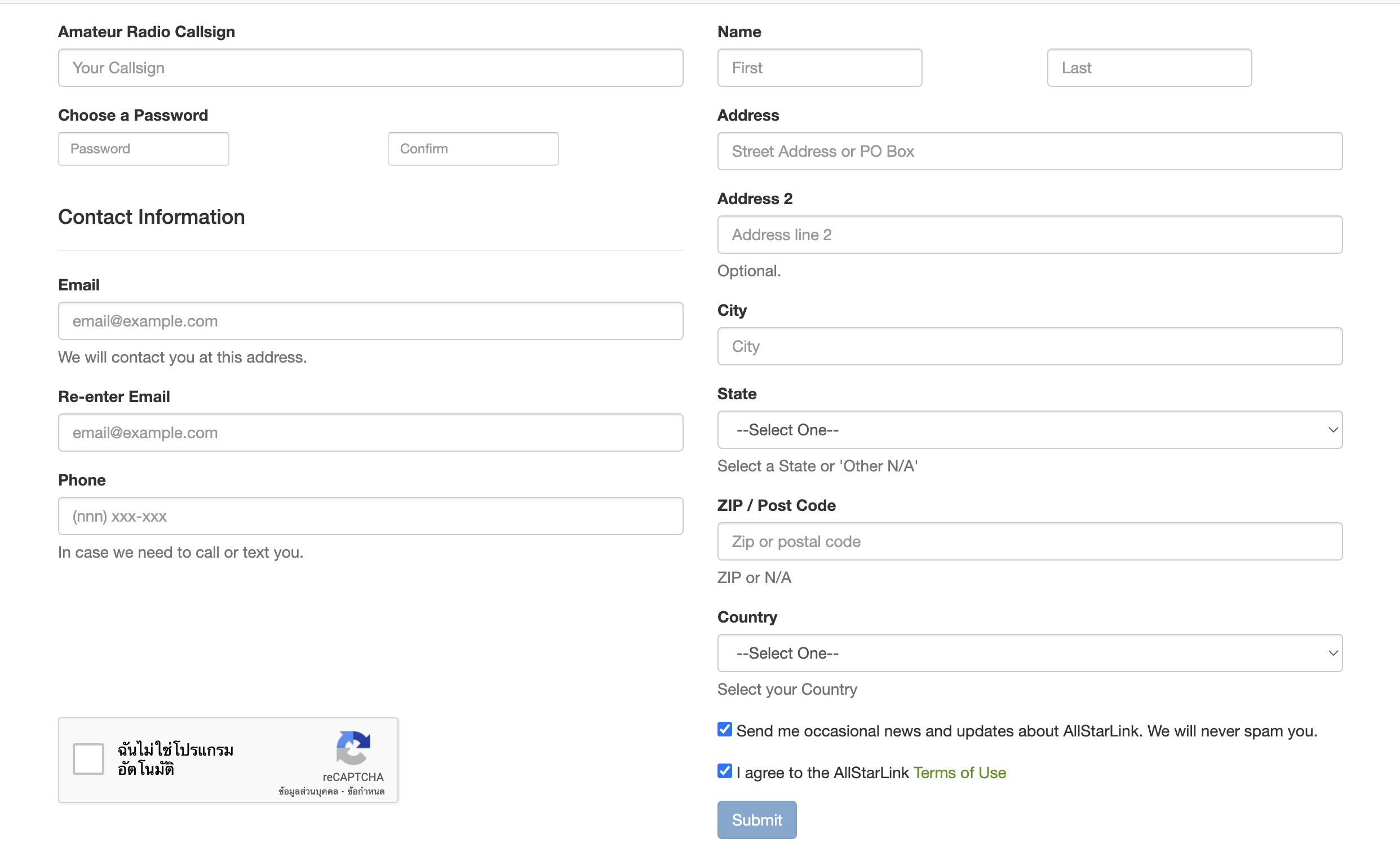Viewport: 1400px width, 856px height.
Task: Open the Terms of Use link
Action: pyautogui.click(x=959, y=773)
